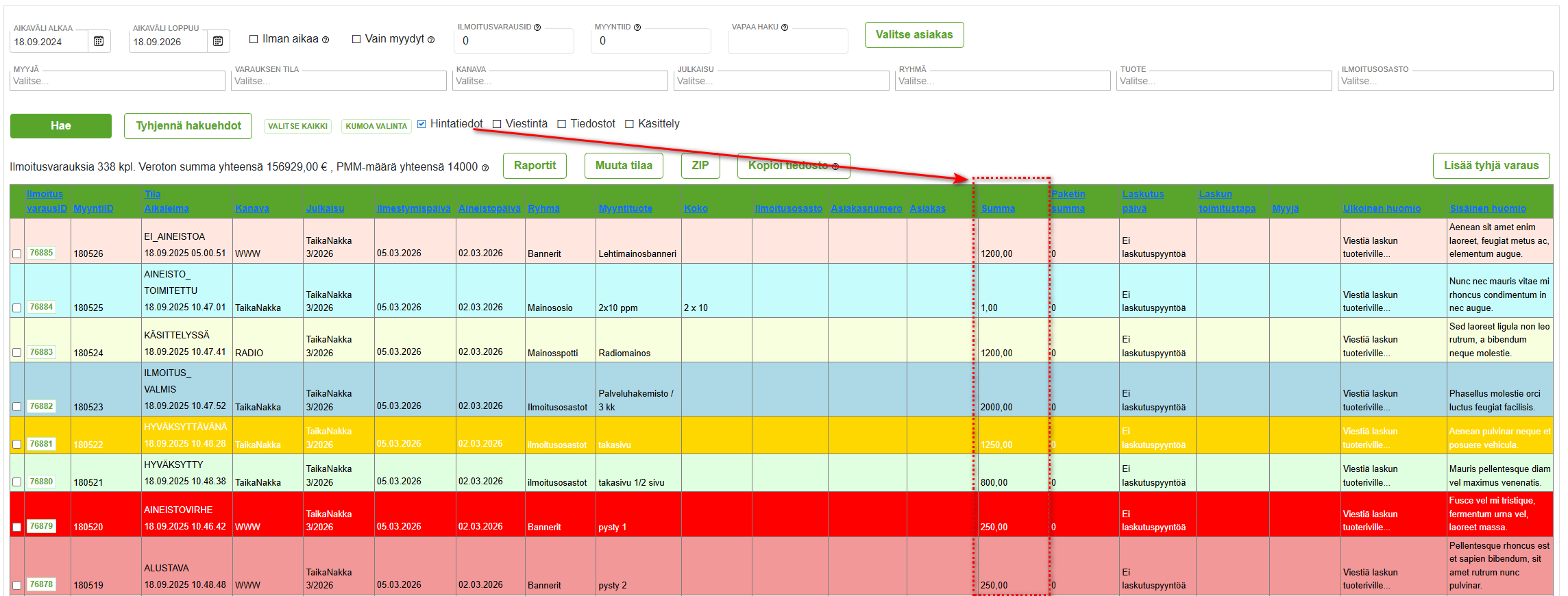Open the Kanava selection dropdown
1568x596 pixels.
click(x=560, y=81)
